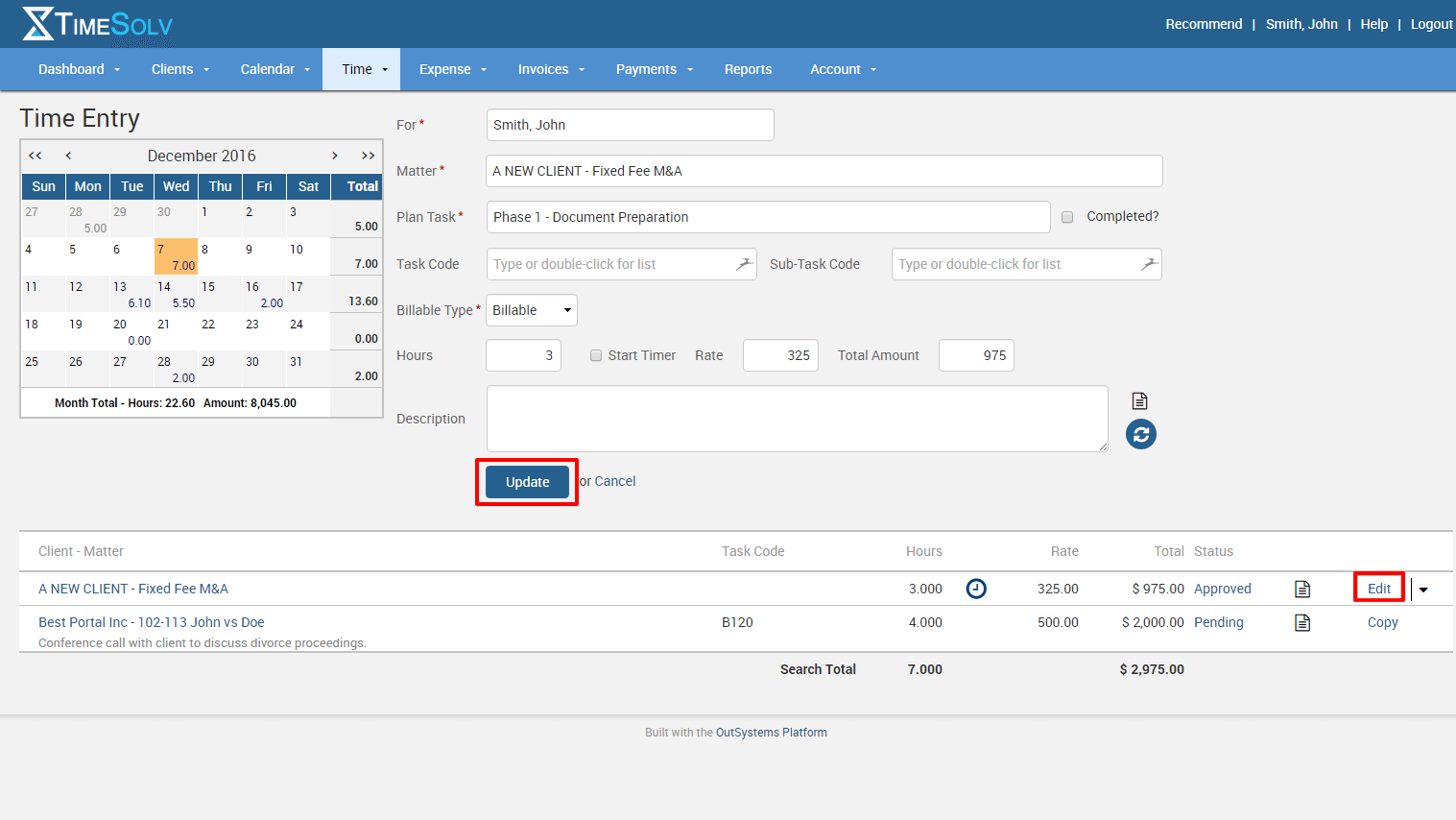
Task: Check the Completed? checkbox
Action: [1067, 217]
